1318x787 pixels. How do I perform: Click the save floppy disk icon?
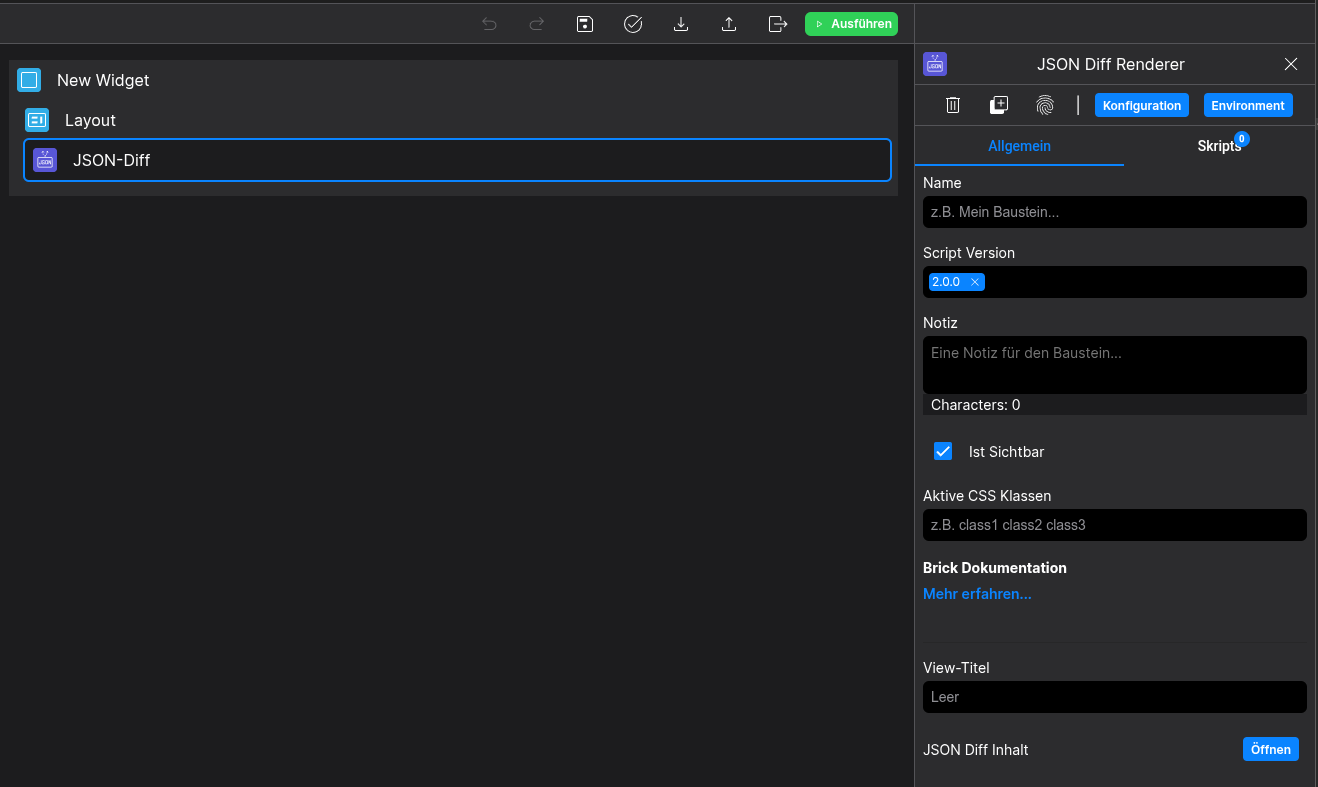click(585, 24)
